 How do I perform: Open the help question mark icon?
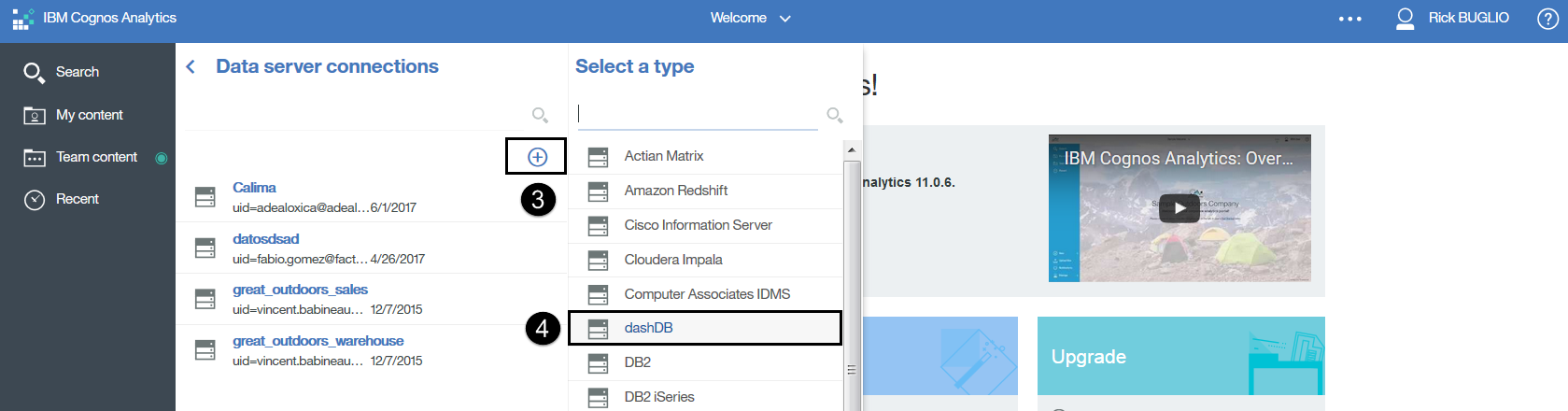point(1547,19)
